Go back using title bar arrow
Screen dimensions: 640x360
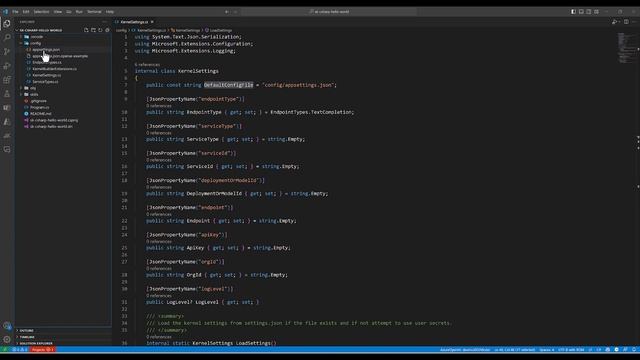227,12
